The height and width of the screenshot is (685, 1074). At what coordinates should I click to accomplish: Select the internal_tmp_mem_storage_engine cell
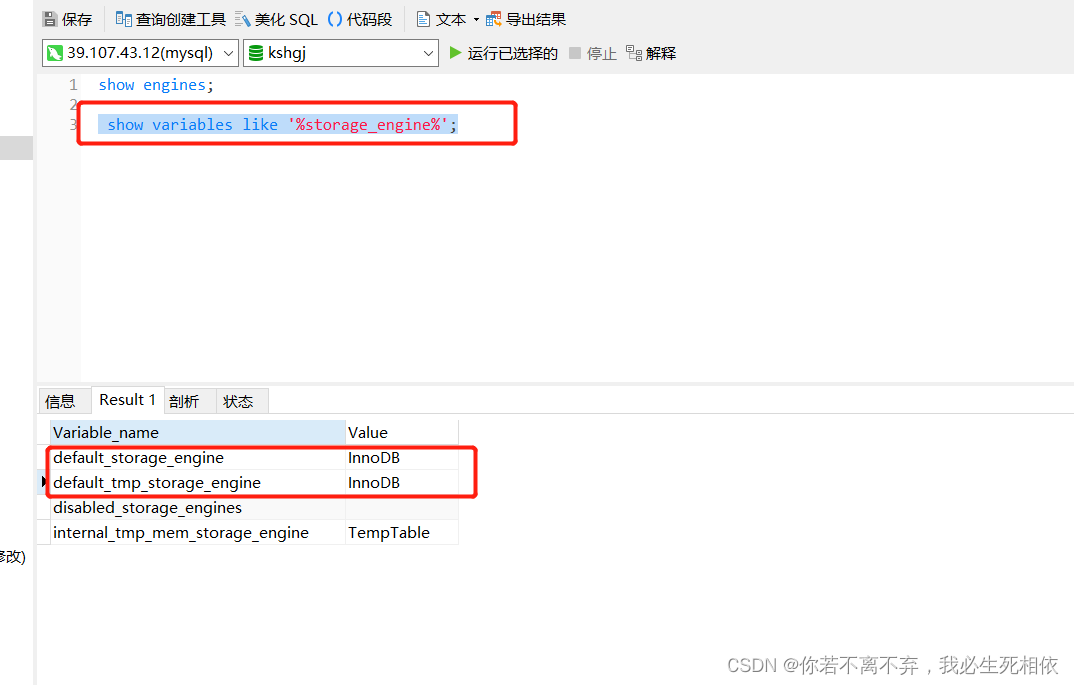click(x=198, y=533)
